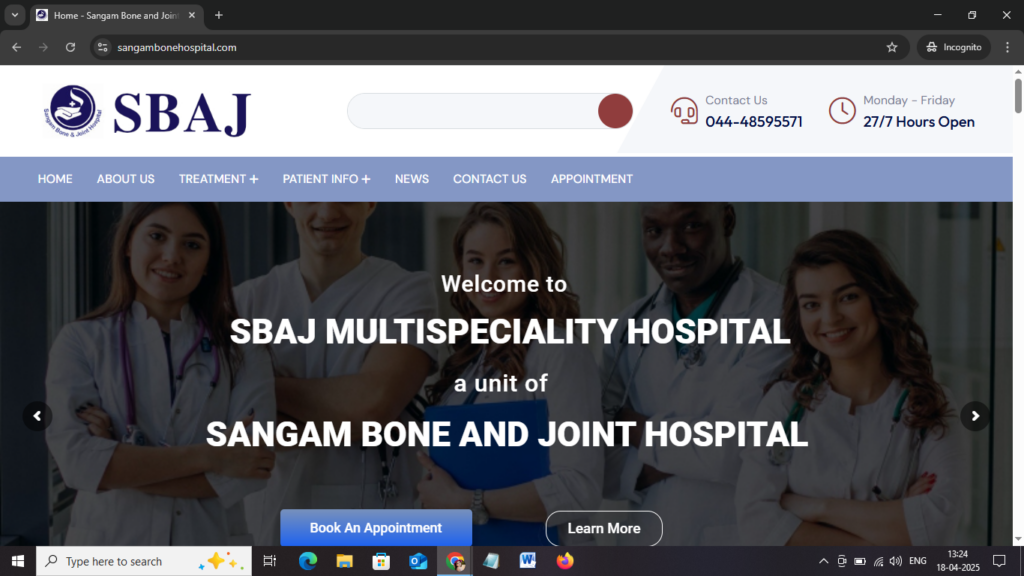Screen dimensions: 1024x576
Task: Click into the website search field
Action: [473, 111]
